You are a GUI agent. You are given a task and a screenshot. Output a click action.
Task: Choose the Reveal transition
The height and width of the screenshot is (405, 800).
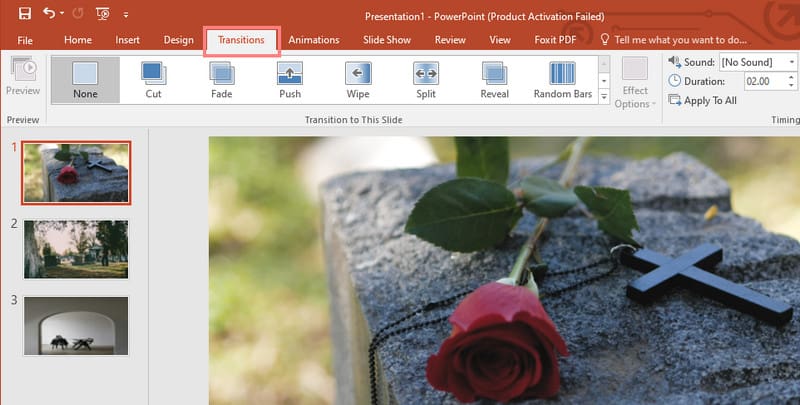(494, 80)
